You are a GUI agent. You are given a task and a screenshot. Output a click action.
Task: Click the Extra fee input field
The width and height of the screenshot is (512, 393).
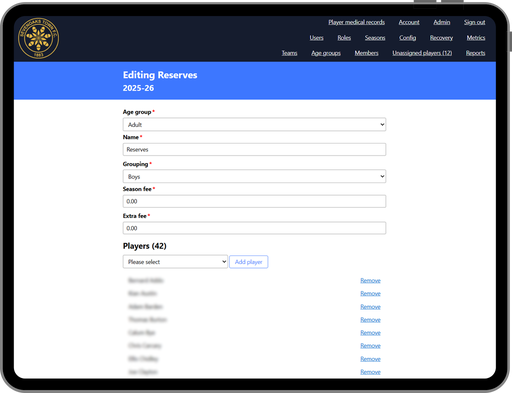(254, 228)
